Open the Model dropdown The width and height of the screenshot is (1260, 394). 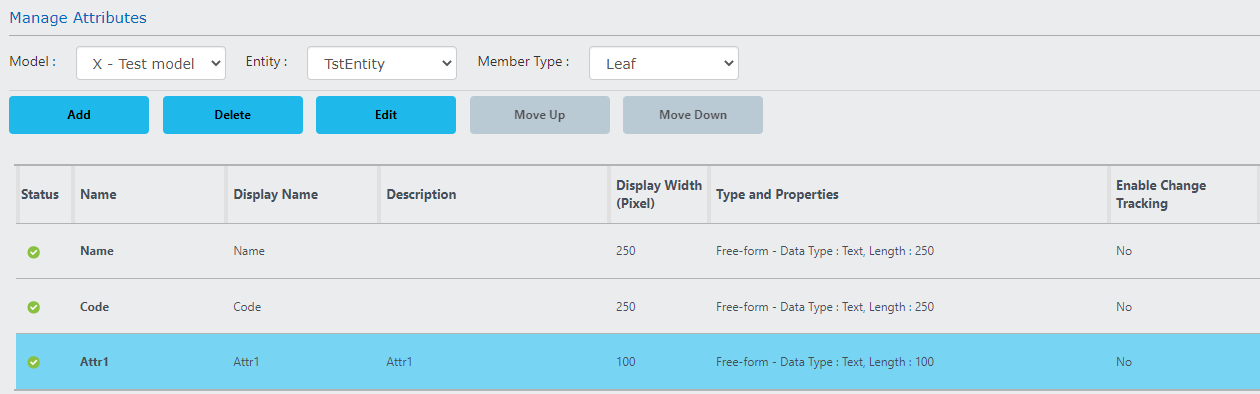tap(151, 63)
